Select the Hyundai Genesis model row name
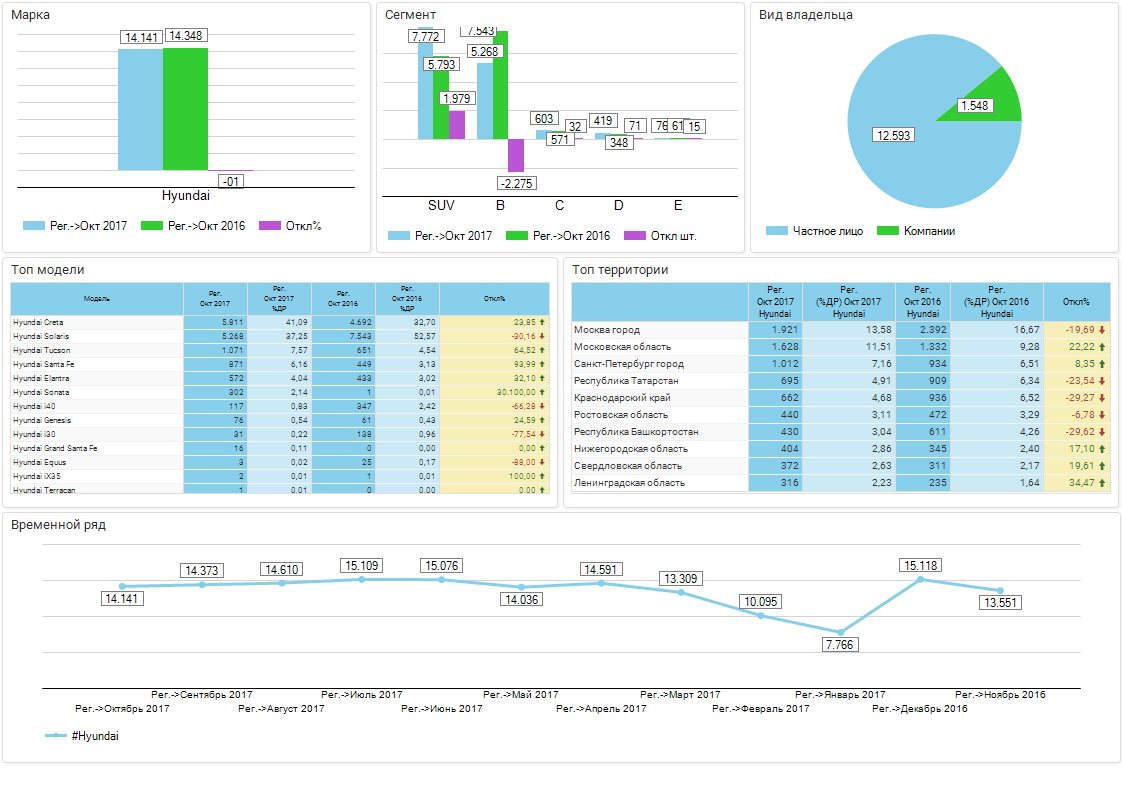Screen dimensions: 1122x793 42,420
